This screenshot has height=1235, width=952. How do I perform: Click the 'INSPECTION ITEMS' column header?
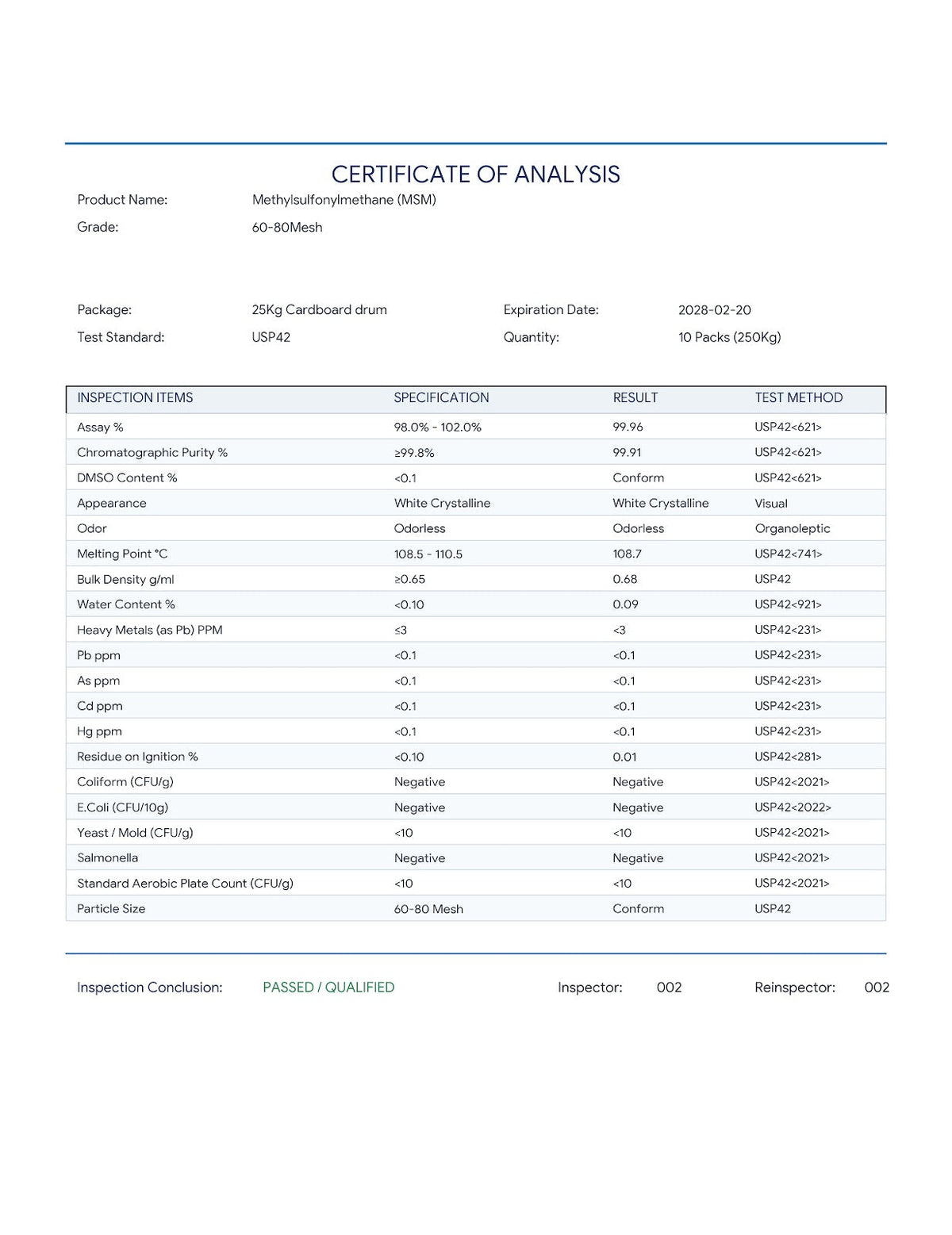click(x=135, y=398)
